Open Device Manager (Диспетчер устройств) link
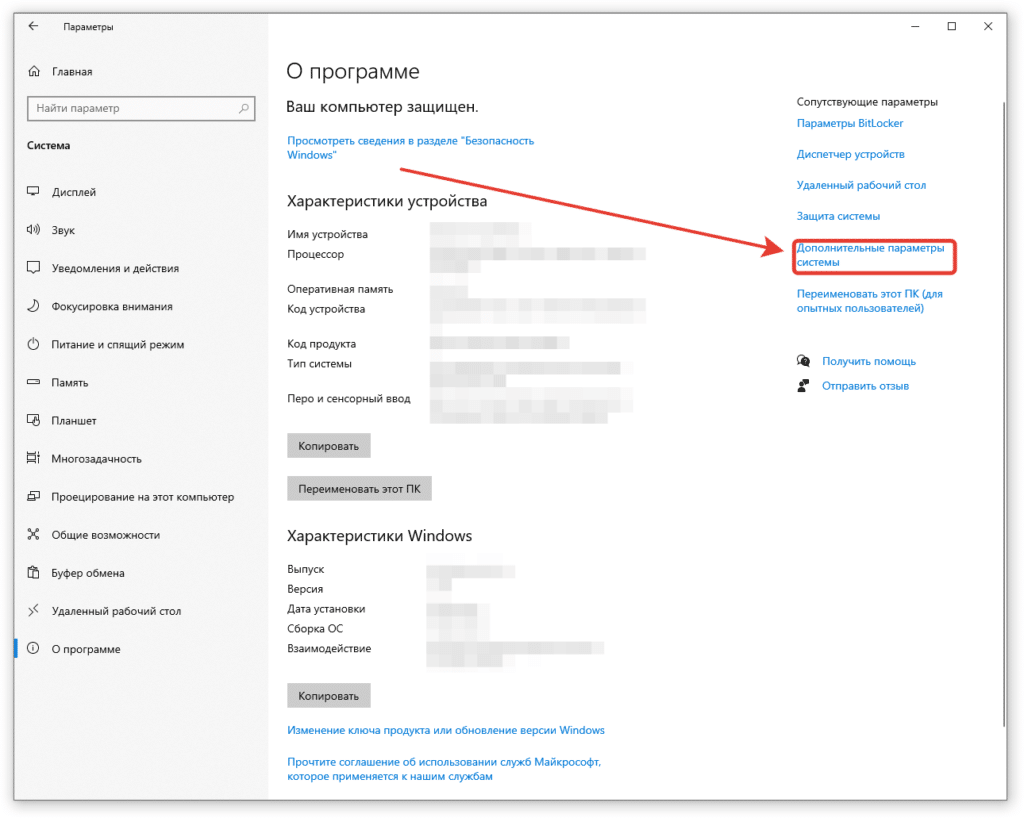 [x=850, y=154]
